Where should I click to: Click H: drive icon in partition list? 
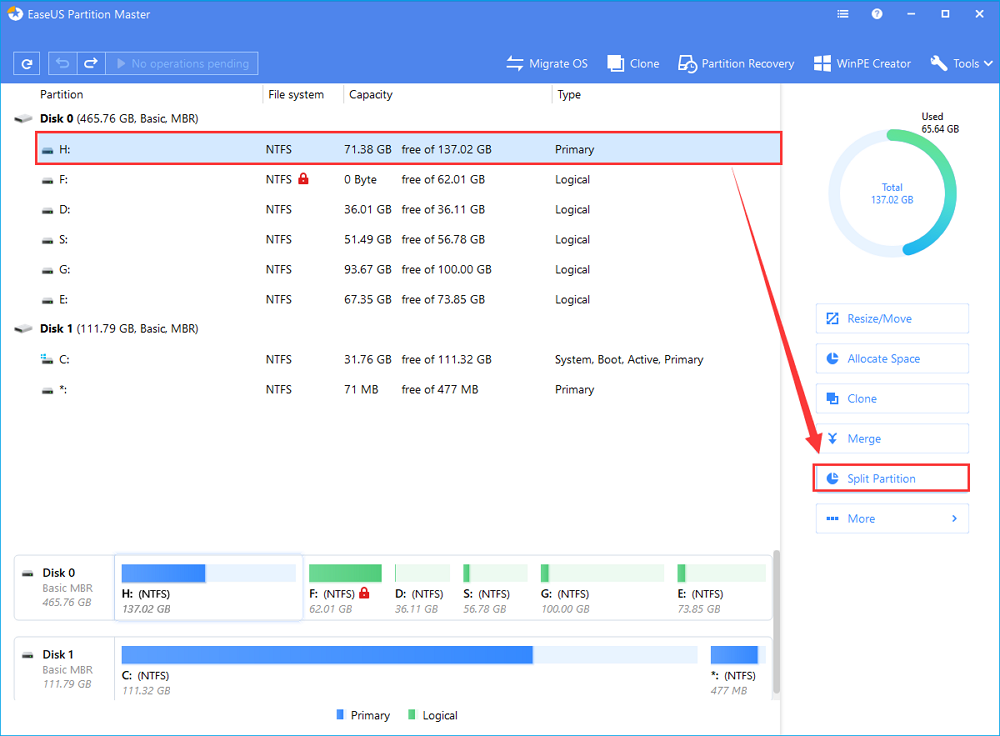(x=47, y=151)
